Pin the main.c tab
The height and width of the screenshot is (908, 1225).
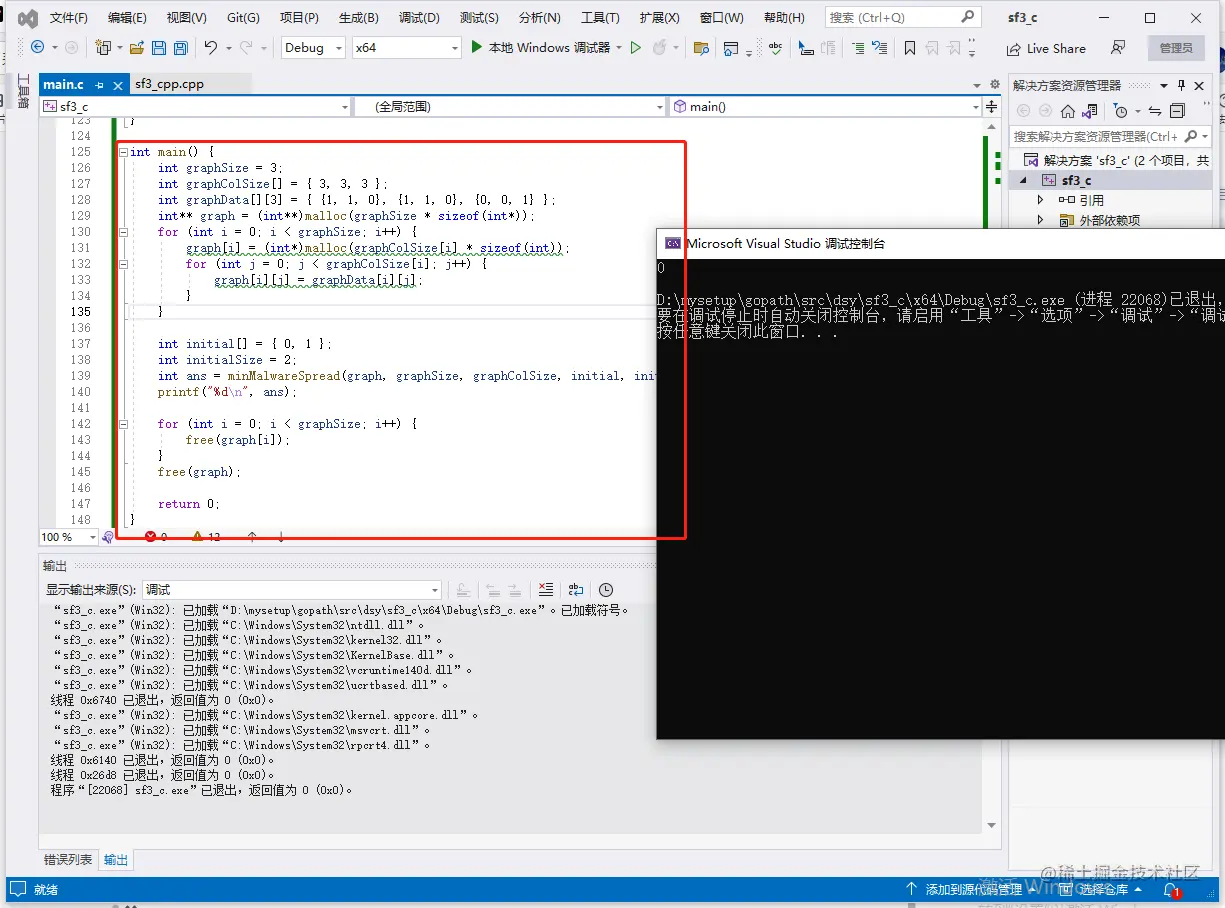pos(99,85)
